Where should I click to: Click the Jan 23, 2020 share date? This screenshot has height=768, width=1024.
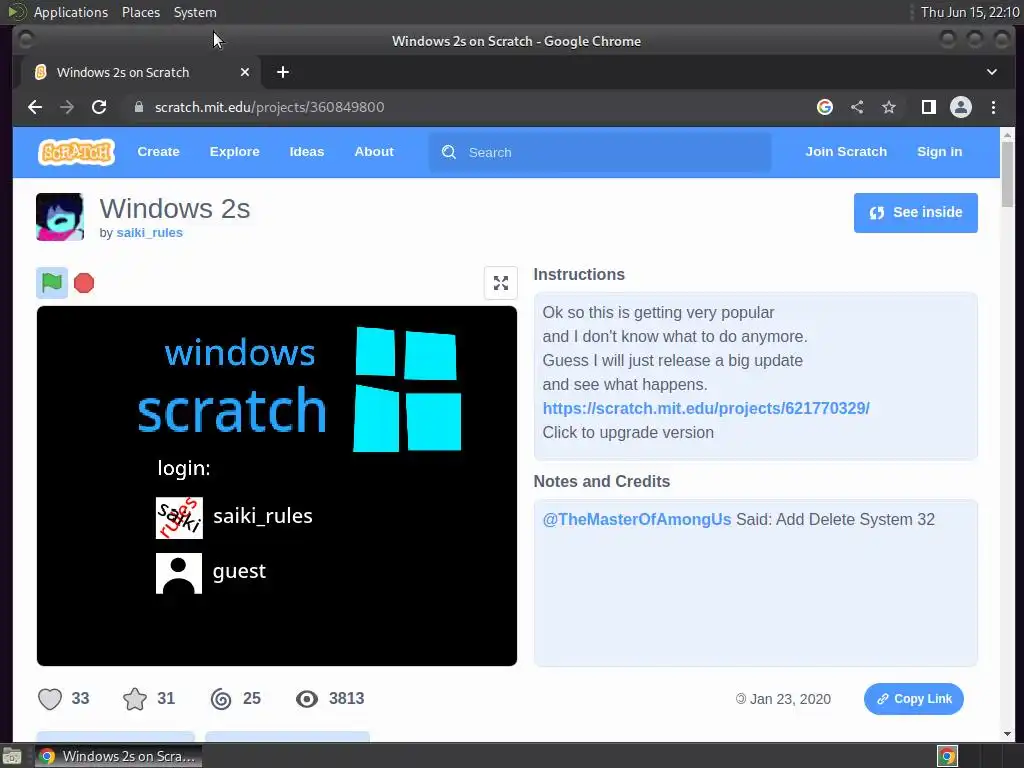coord(790,699)
